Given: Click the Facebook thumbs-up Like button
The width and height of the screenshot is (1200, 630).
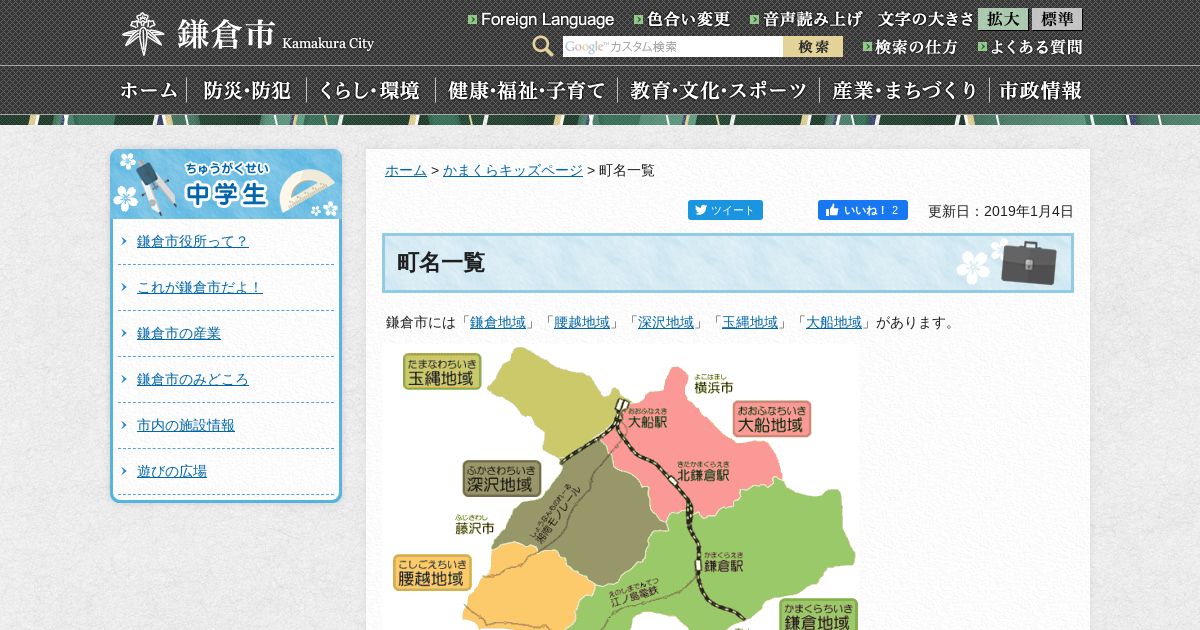Looking at the screenshot, I should point(862,210).
